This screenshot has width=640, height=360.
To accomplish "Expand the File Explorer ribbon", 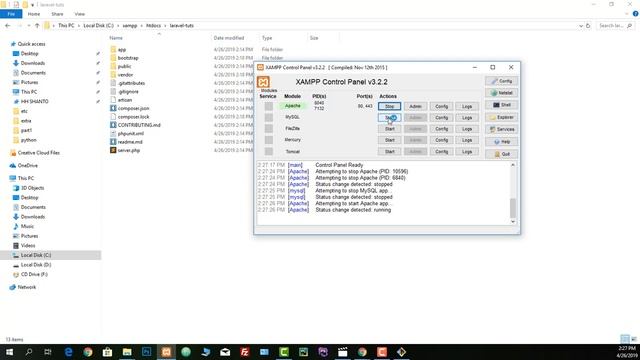I will pyautogui.click(x=627, y=14).
